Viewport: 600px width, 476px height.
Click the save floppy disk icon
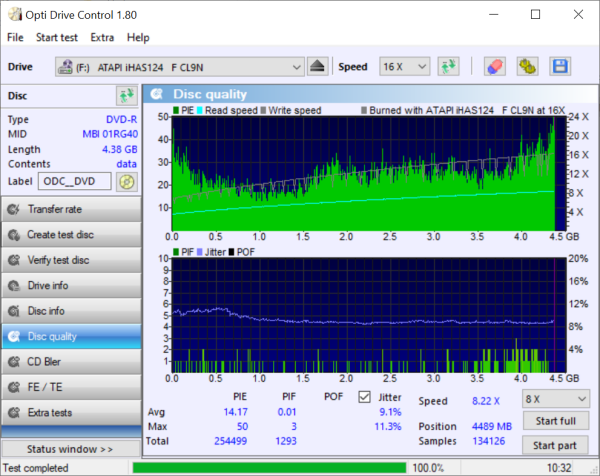point(559,67)
